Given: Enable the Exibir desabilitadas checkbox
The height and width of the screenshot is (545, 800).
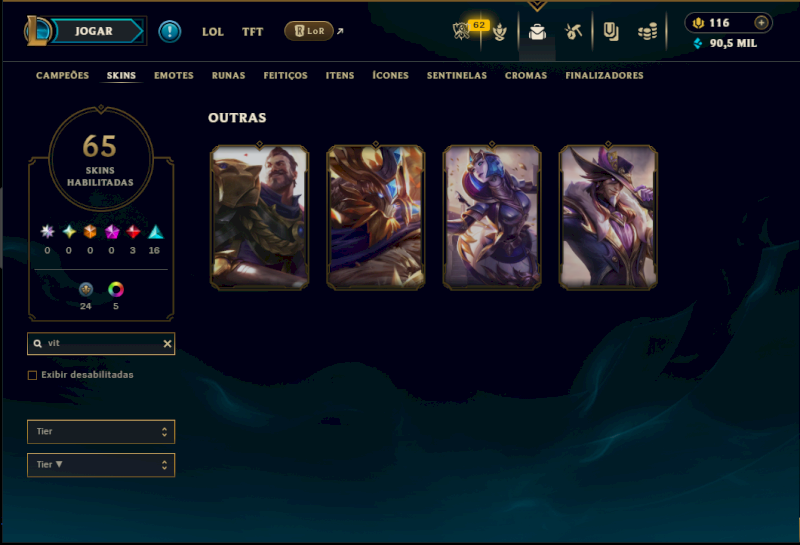Looking at the screenshot, I should 33,375.
